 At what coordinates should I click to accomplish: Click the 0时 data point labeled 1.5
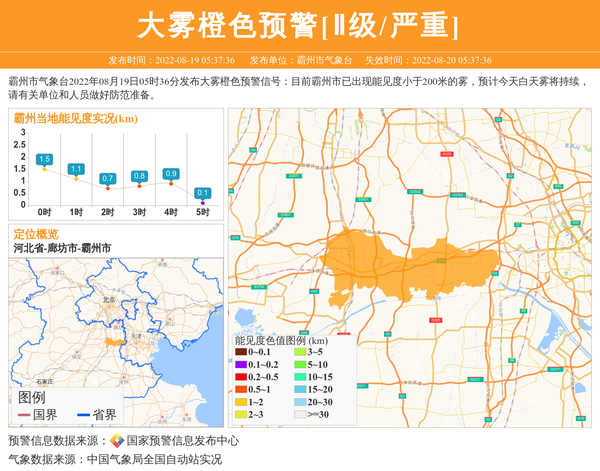click(44, 169)
